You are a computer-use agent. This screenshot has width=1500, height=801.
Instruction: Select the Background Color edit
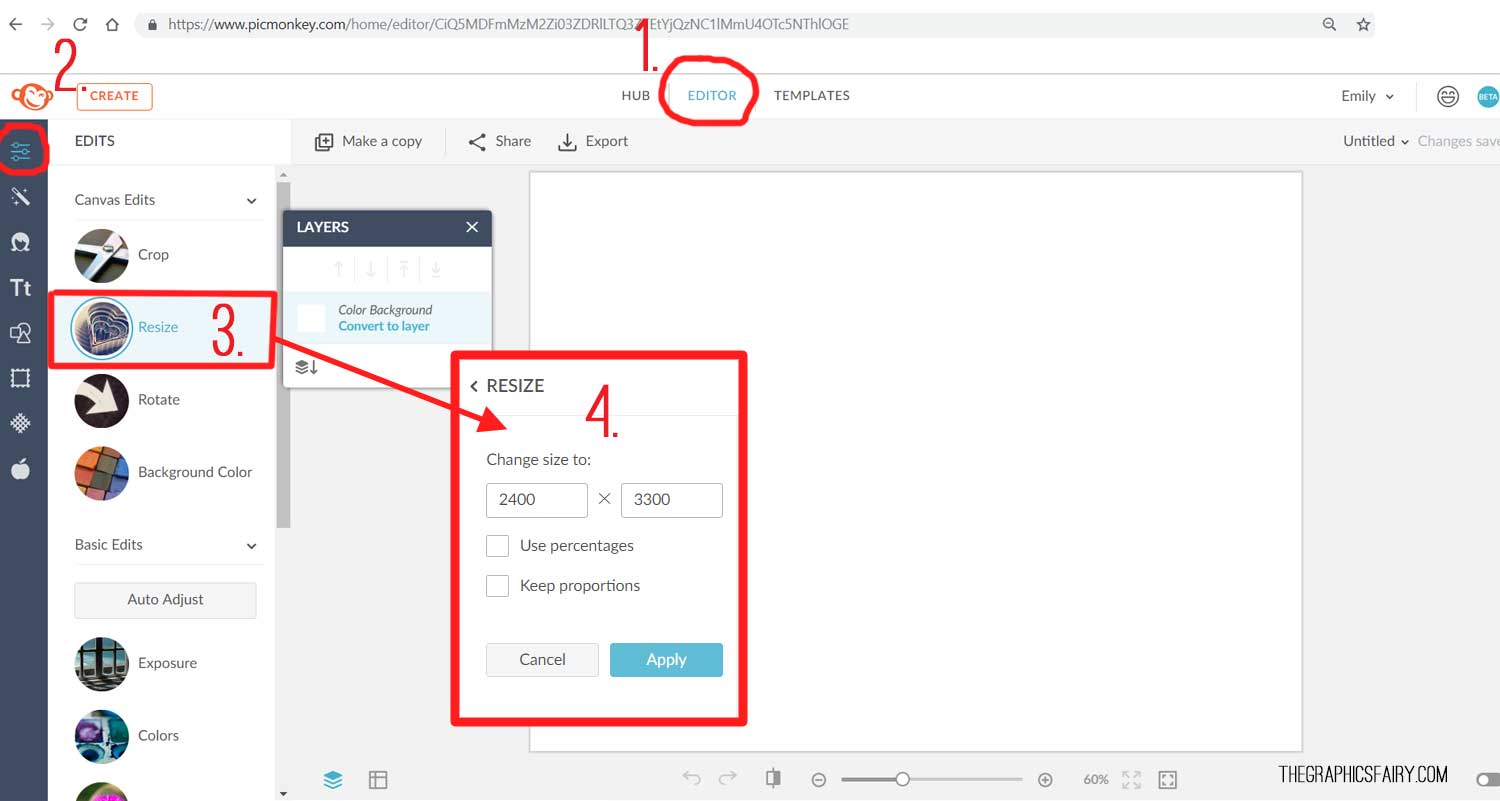click(164, 472)
